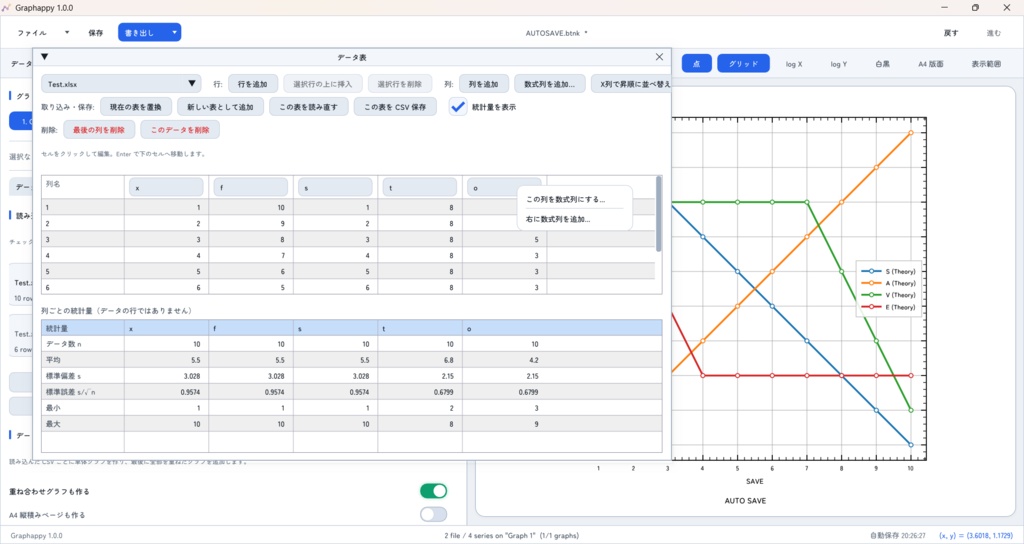Screen dimensions: 1024x544
Task: Toggle log X axis scaling
Action: pos(794,64)
